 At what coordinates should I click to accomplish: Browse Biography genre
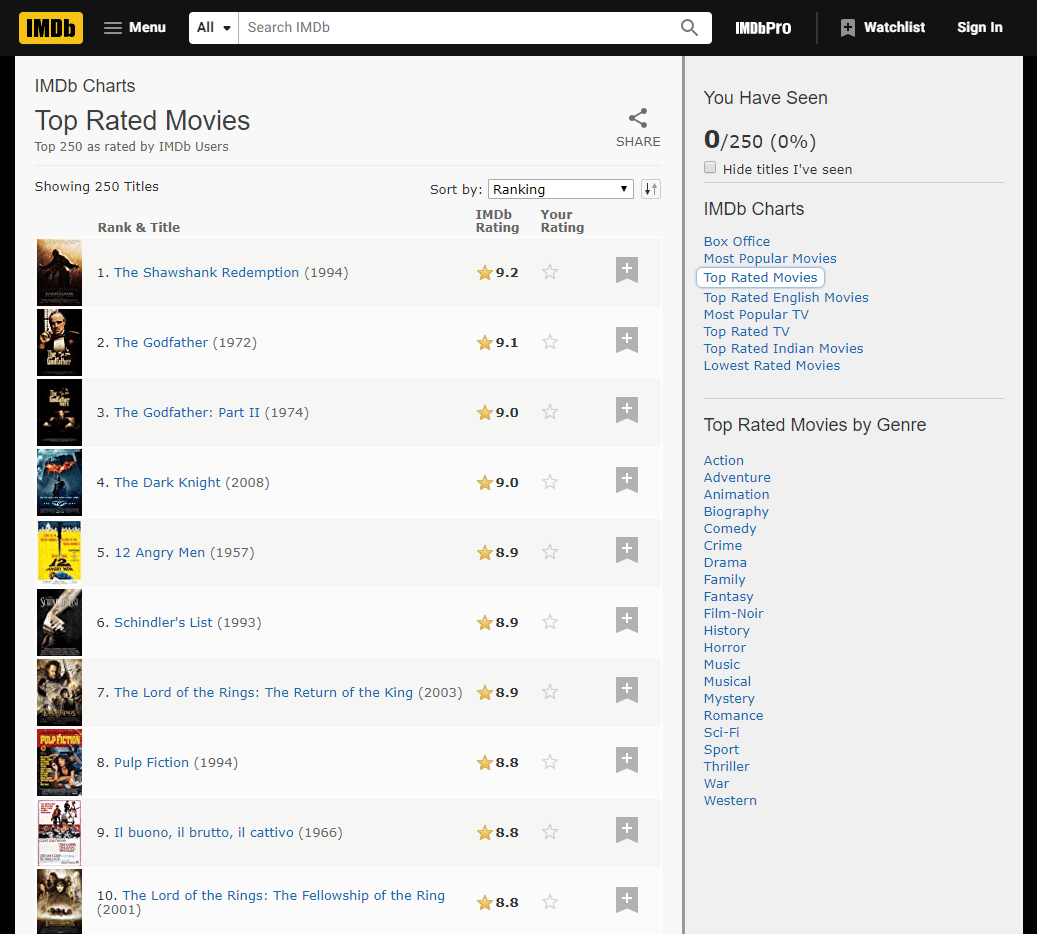pos(736,512)
